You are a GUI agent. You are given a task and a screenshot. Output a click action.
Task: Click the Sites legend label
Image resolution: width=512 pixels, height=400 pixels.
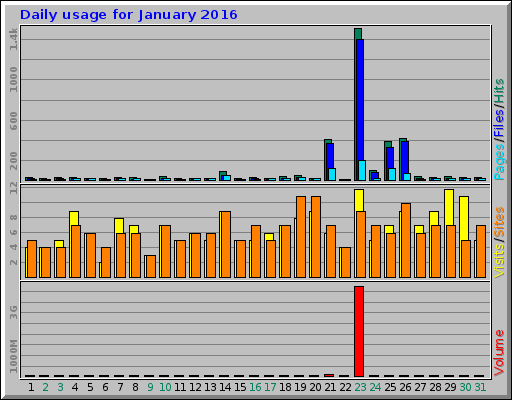[x=499, y=221]
